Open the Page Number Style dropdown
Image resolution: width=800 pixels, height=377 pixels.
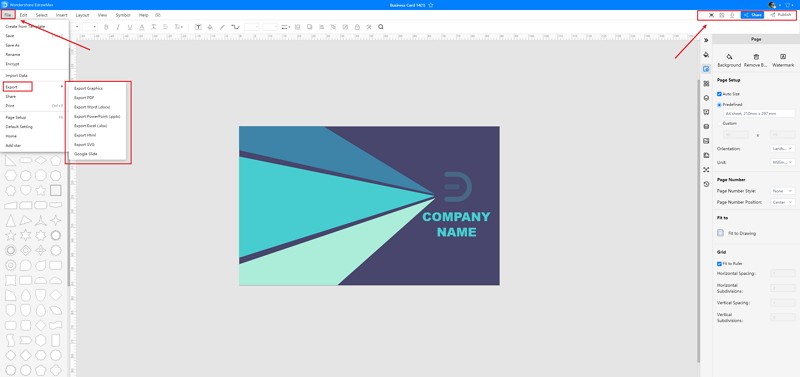coord(782,191)
